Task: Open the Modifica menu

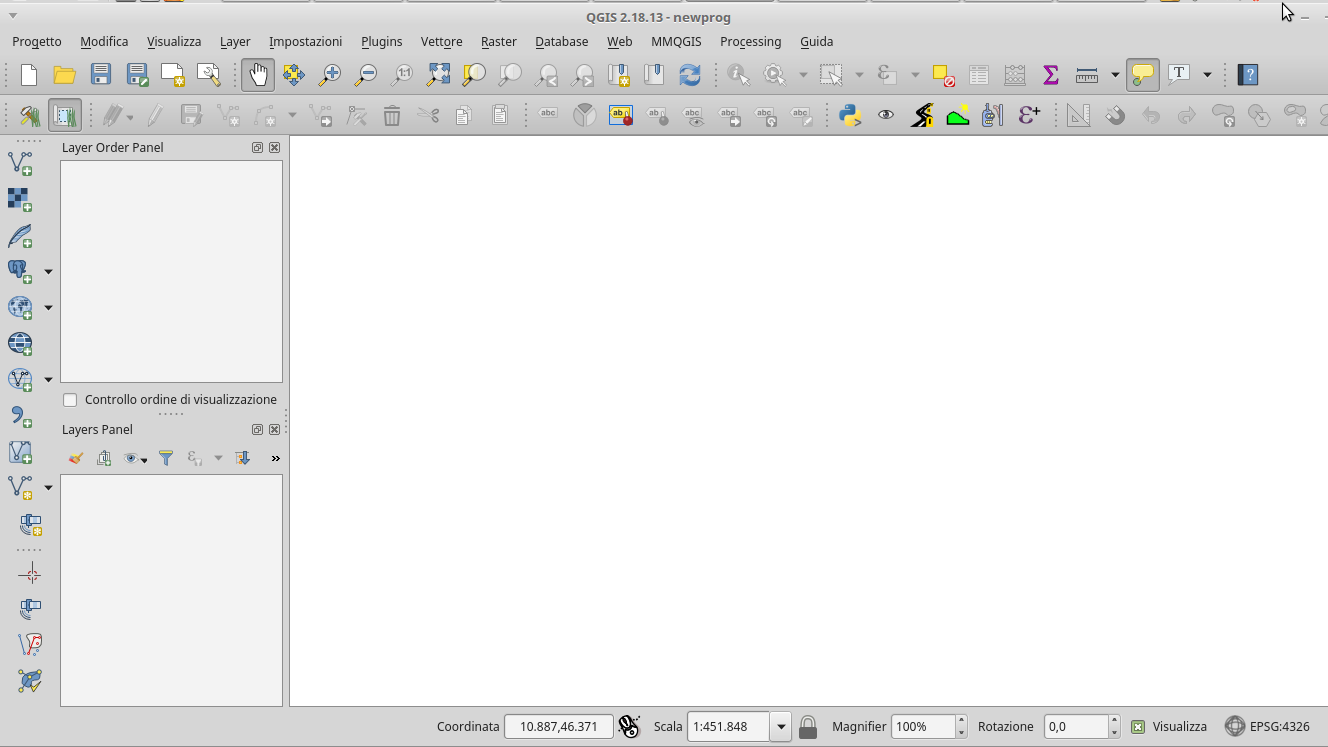Action: click(x=104, y=42)
